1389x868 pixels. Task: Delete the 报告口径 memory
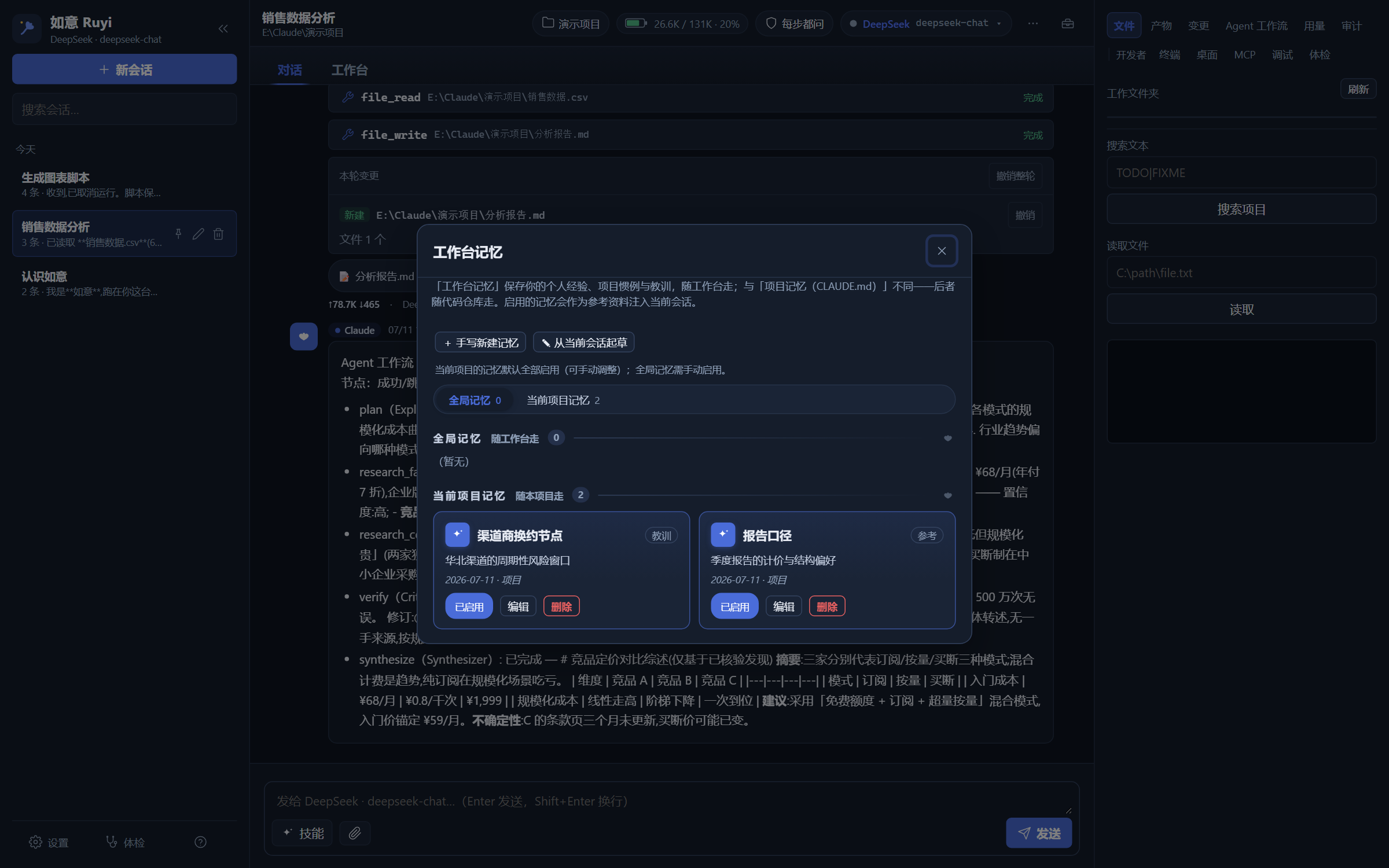click(x=827, y=606)
